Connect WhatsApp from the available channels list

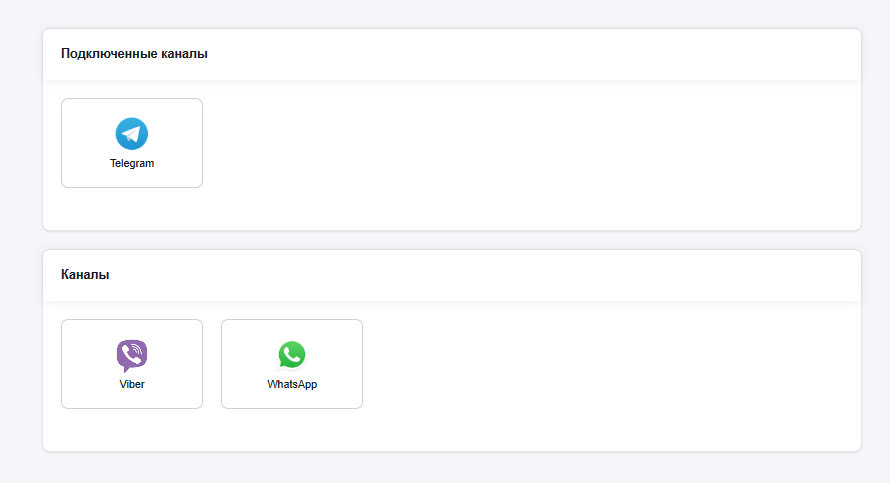pyautogui.click(x=292, y=364)
